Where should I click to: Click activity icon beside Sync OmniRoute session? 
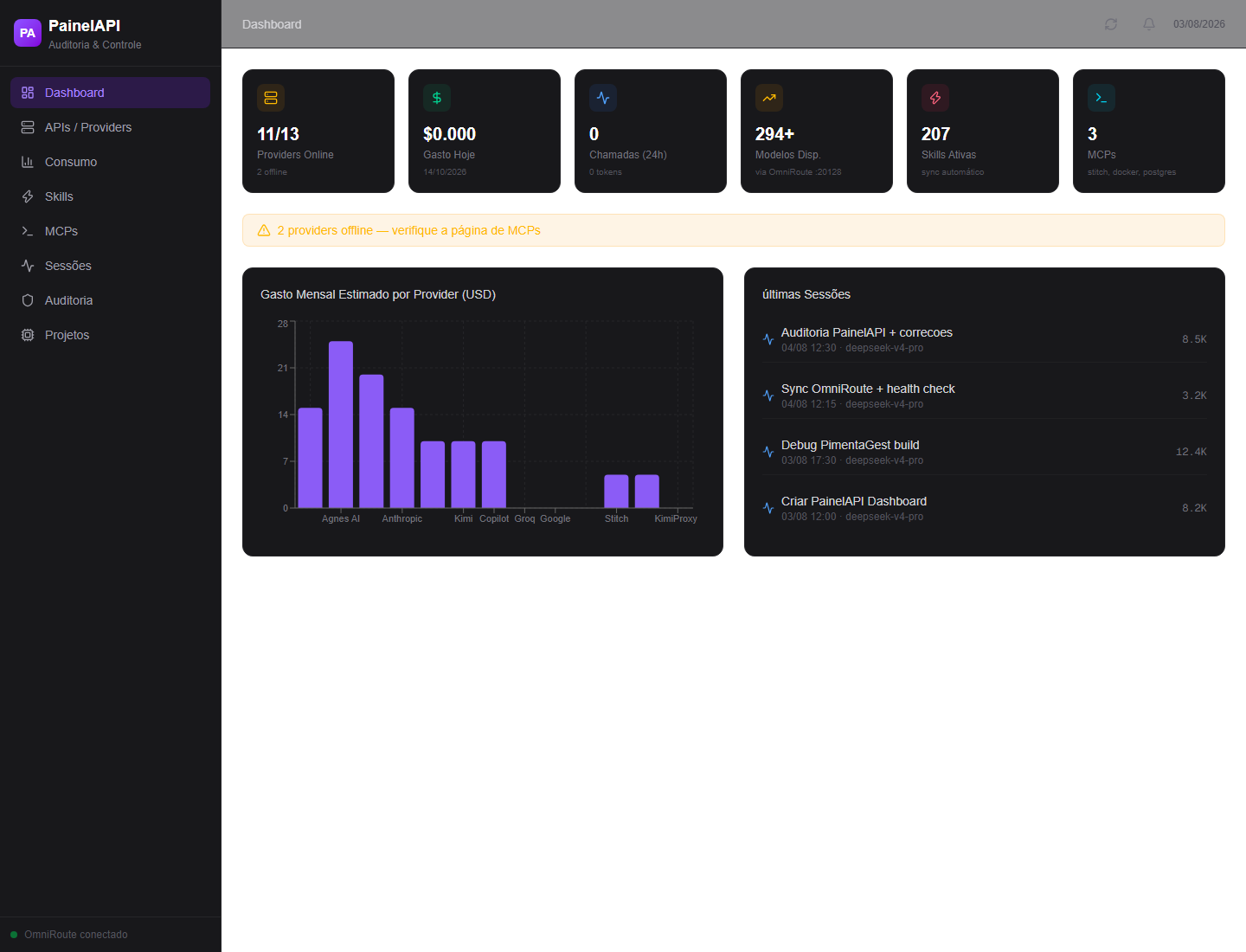tap(768, 396)
